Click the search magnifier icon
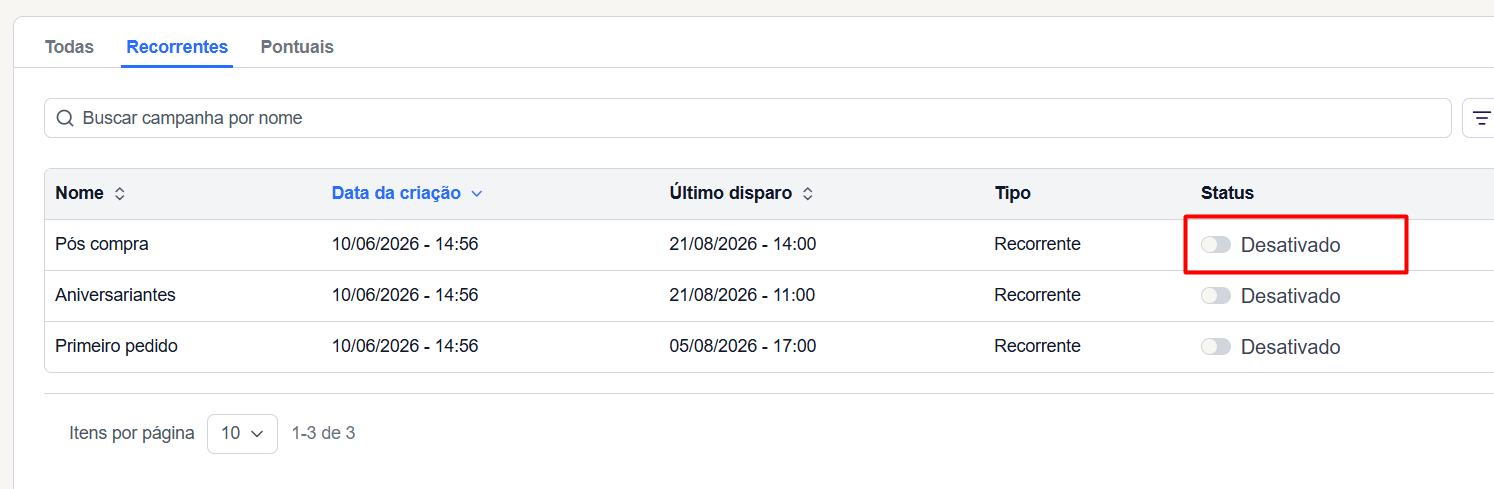This screenshot has width=1494, height=489. click(65, 118)
